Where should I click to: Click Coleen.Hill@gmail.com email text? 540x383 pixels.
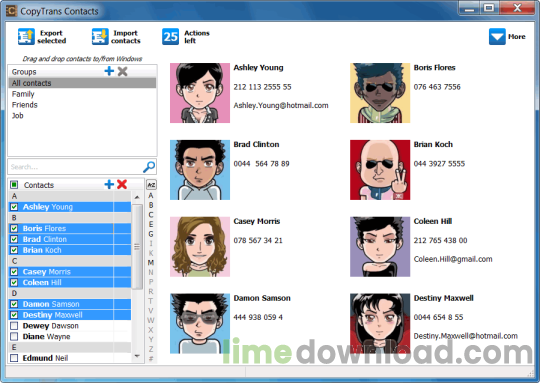[453, 259]
